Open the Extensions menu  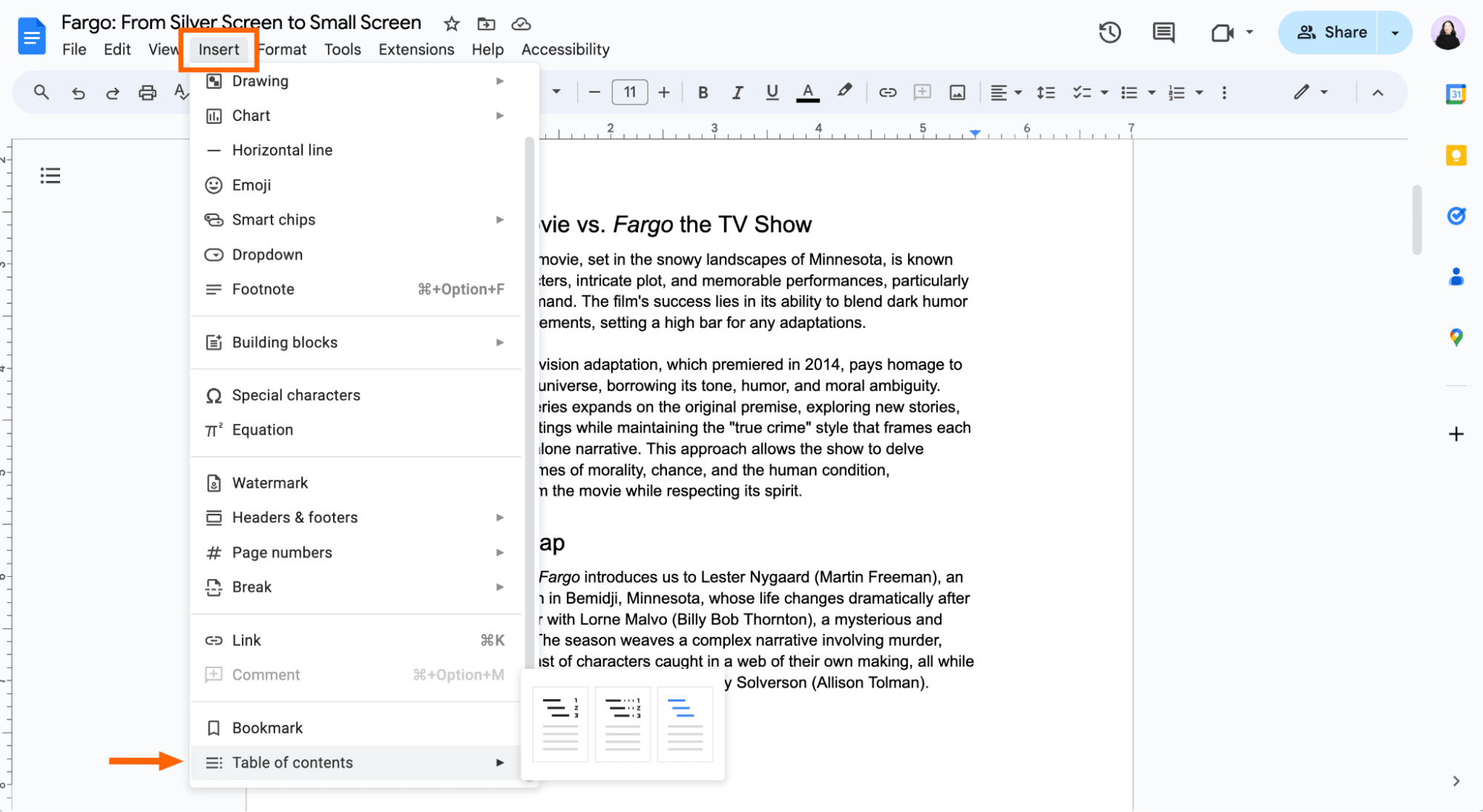click(x=416, y=50)
